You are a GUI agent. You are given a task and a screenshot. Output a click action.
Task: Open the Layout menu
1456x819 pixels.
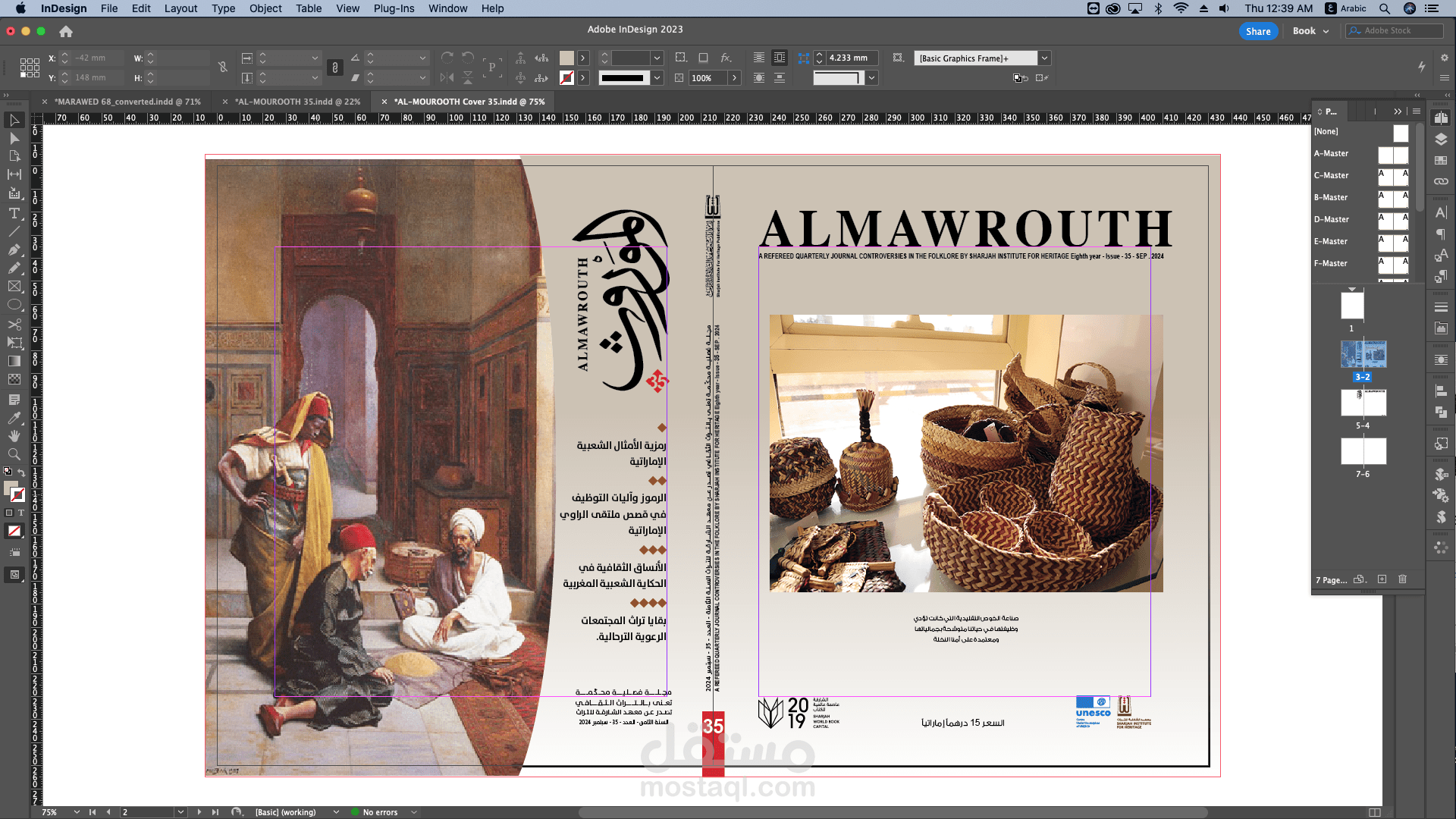[180, 8]
